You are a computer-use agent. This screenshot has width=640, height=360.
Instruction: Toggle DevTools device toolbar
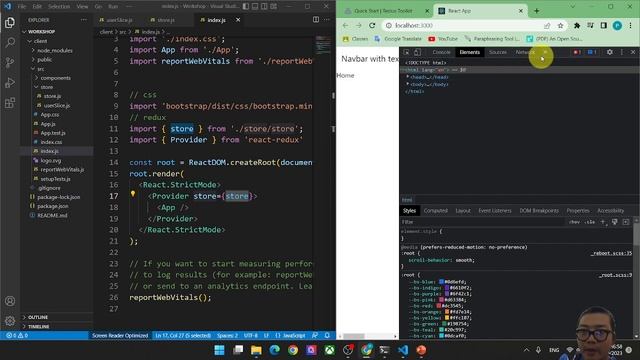click(x=417, y=52)
